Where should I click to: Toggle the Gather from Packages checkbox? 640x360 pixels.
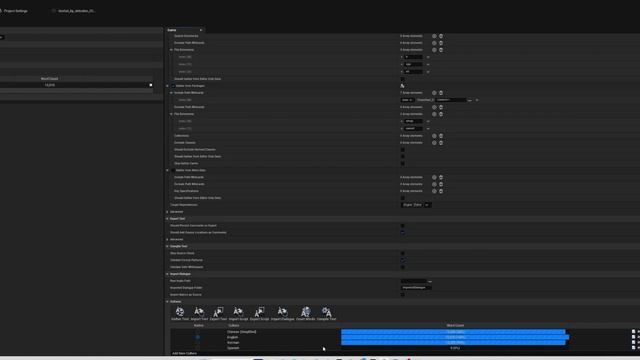(x=173, y=86)
